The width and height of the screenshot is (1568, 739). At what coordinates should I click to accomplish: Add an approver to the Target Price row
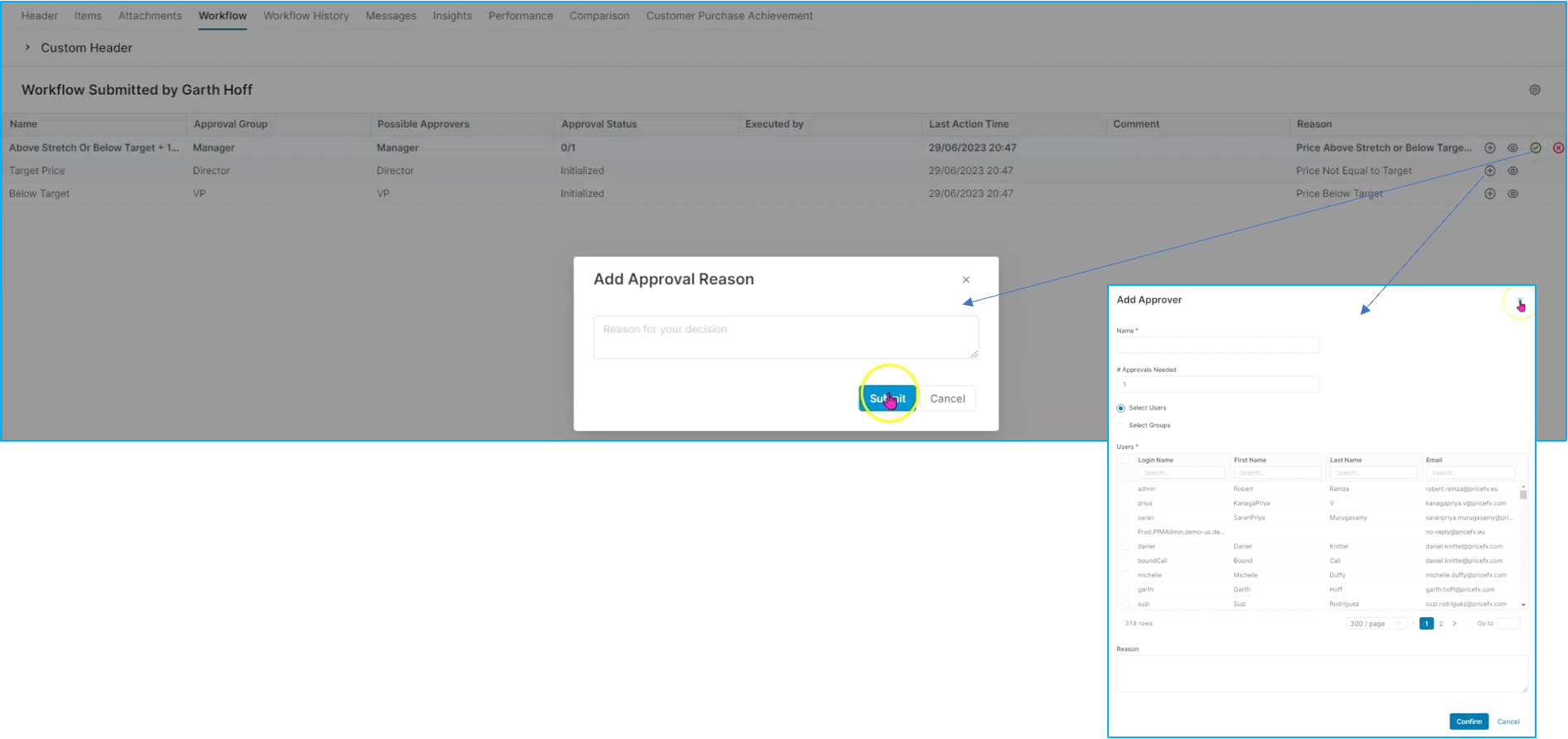(x=1489, y=171)
